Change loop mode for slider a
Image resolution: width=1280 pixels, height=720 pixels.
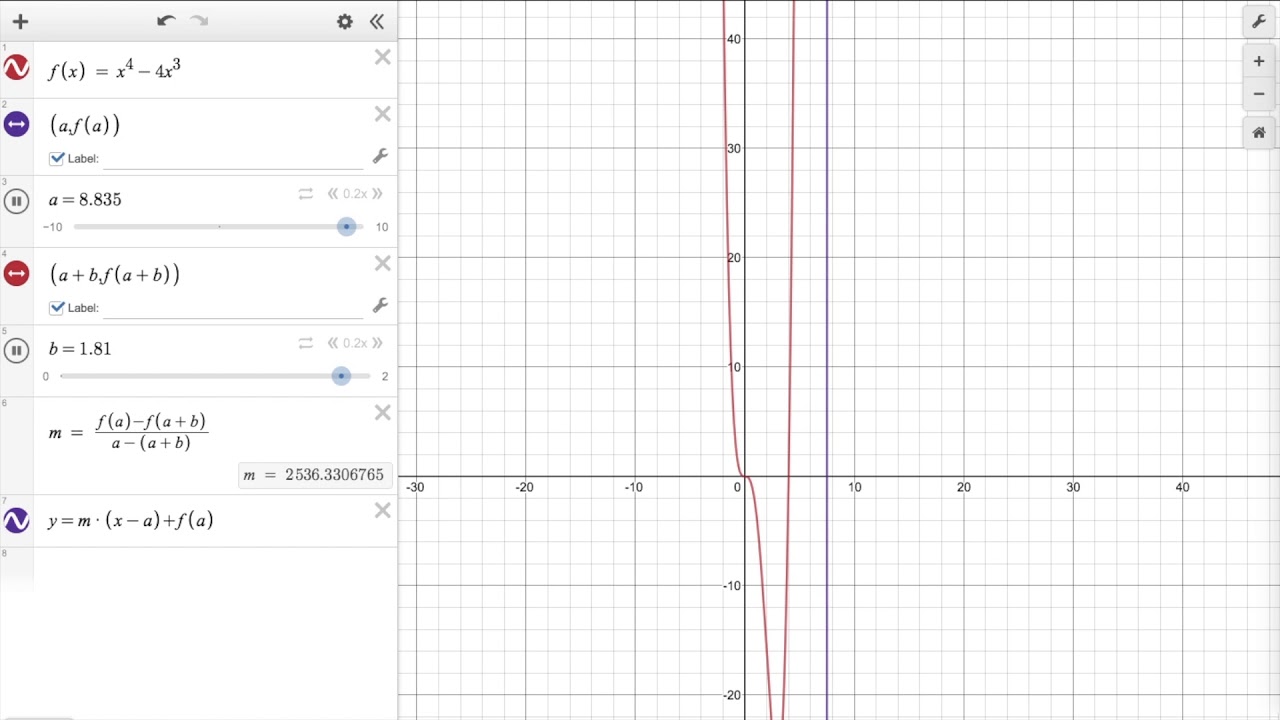point(306,194)
